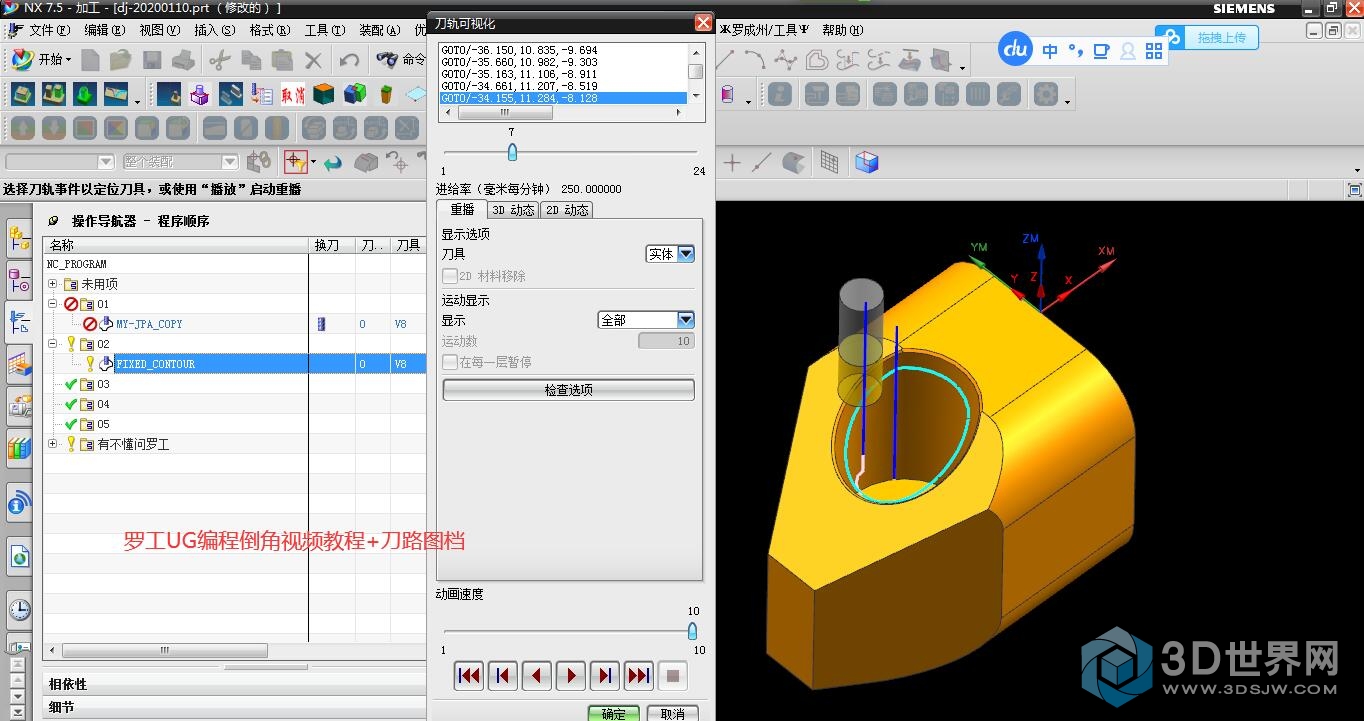Click the Undo arrow icon
The image size is (1364, 721).
[x=349, y=60]
